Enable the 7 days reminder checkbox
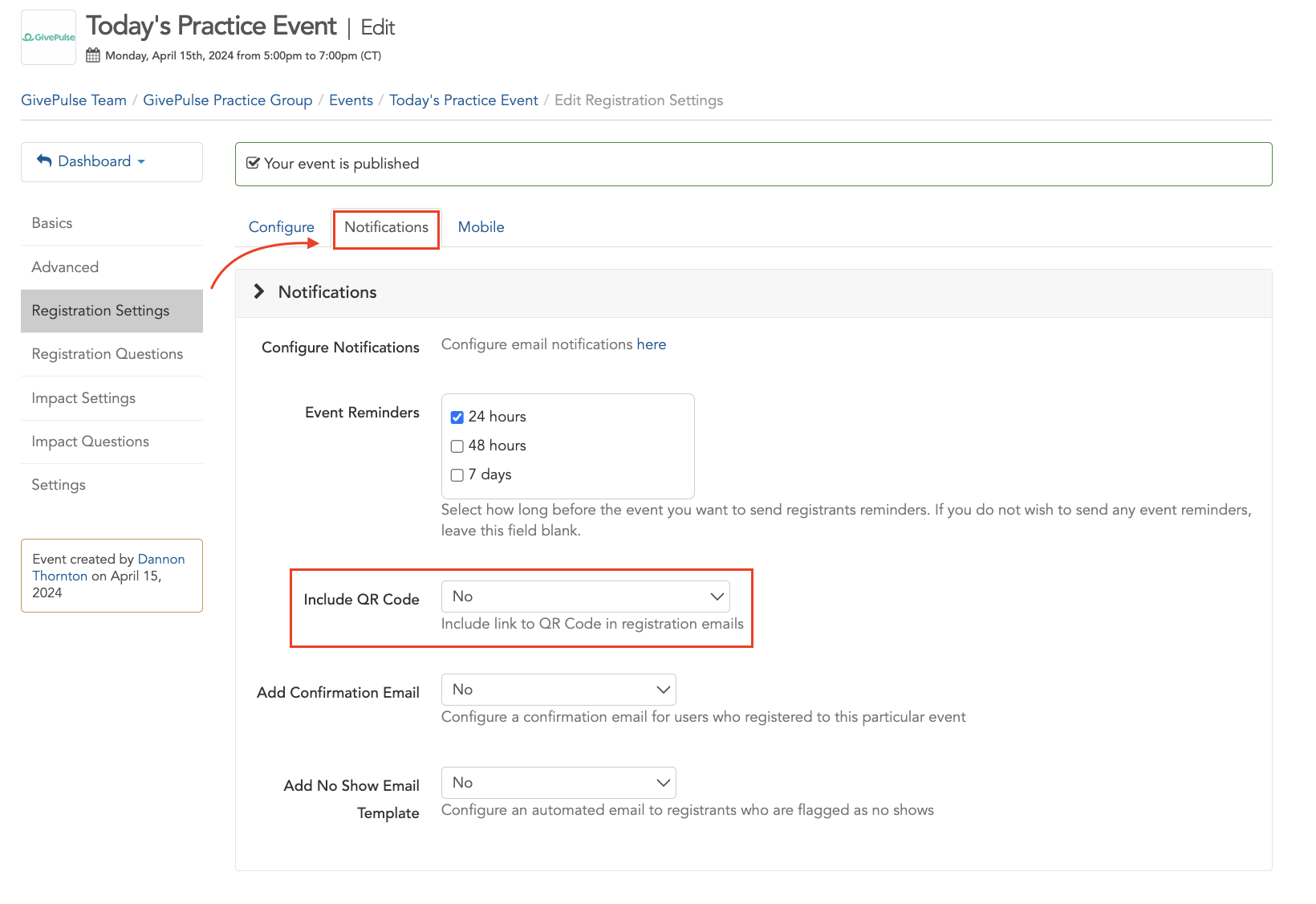The width and height of the screenshot is (1316, 904). pyautogui.click(x=457, y=474)
